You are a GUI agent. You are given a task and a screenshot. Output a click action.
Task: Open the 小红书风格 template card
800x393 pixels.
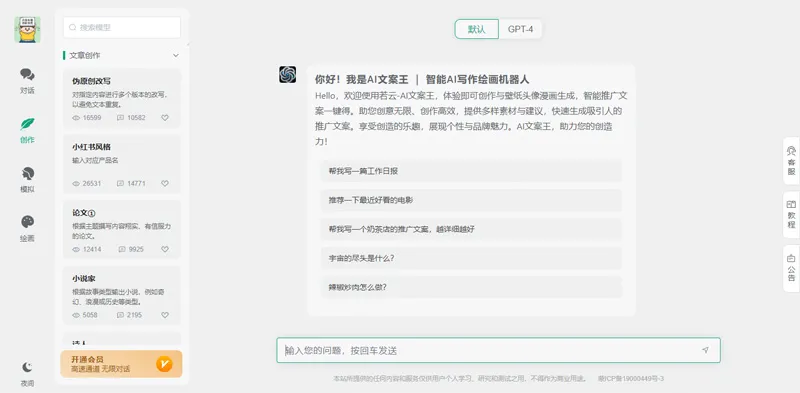point(122,164)
